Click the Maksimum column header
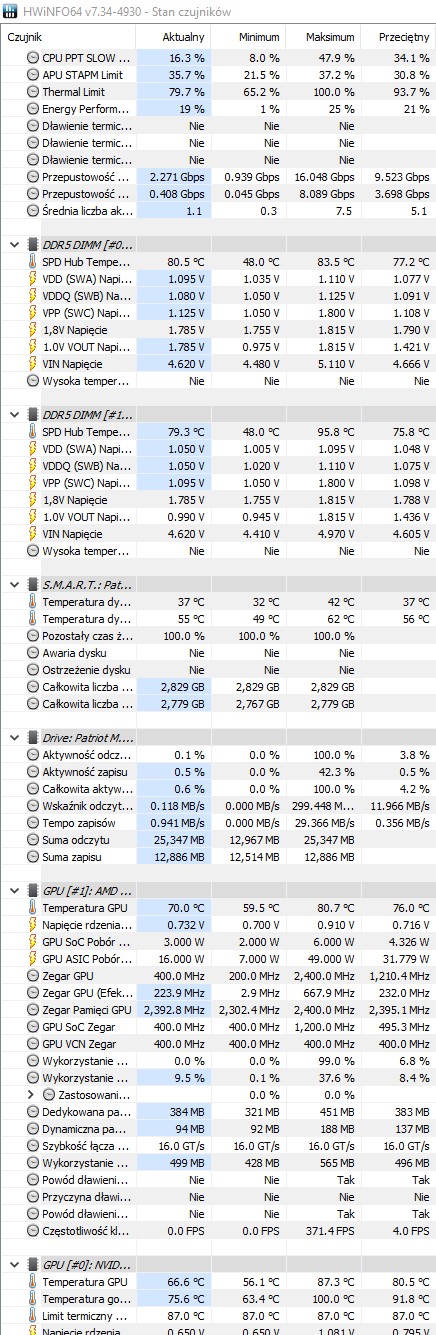Viewport: 436px width, 1335px height. point(323,37)
